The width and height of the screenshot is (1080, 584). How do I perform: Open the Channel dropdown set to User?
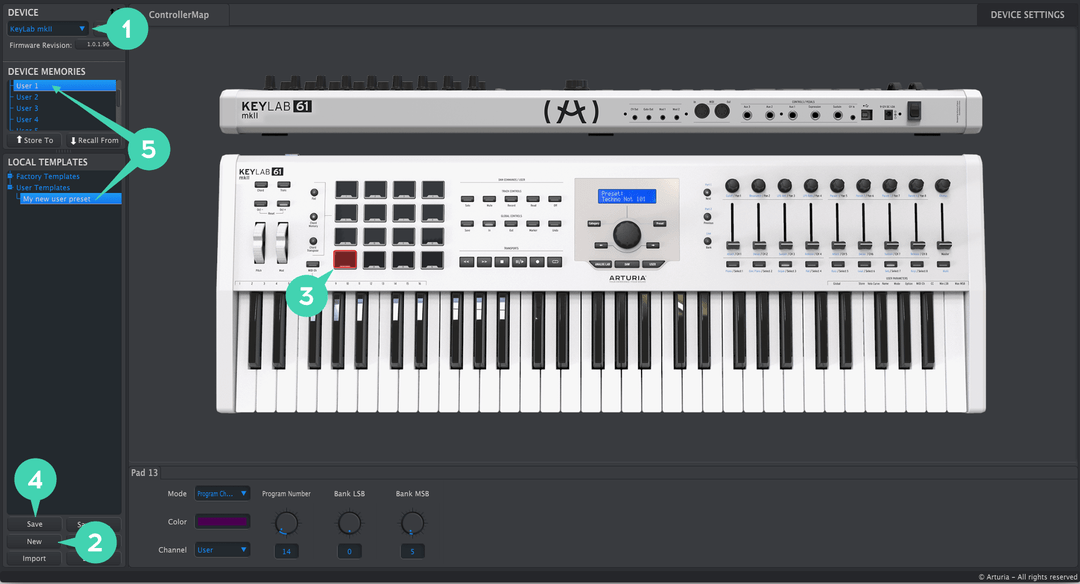222,550
